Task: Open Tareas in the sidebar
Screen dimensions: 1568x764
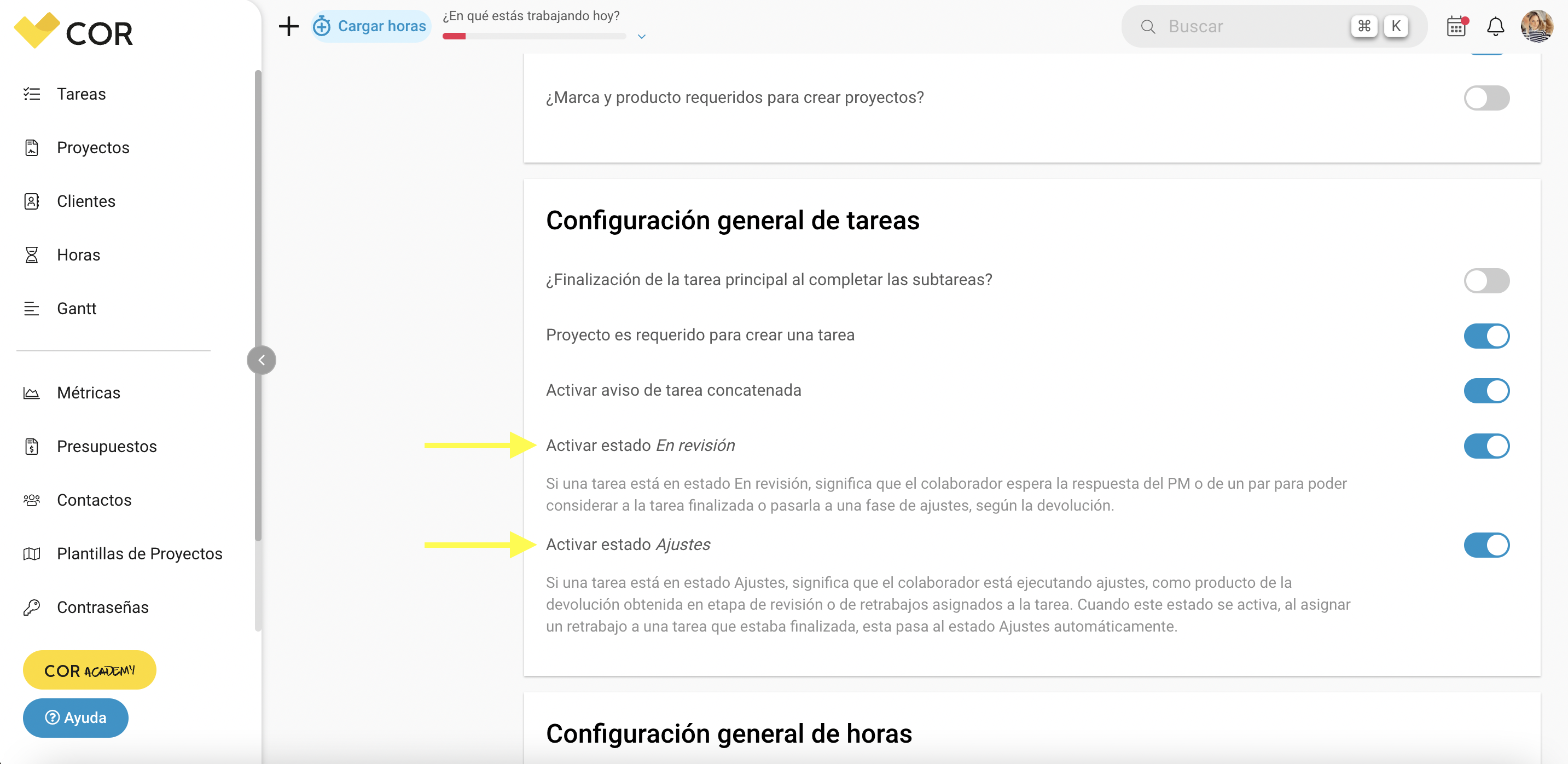Action: (81, 94)
